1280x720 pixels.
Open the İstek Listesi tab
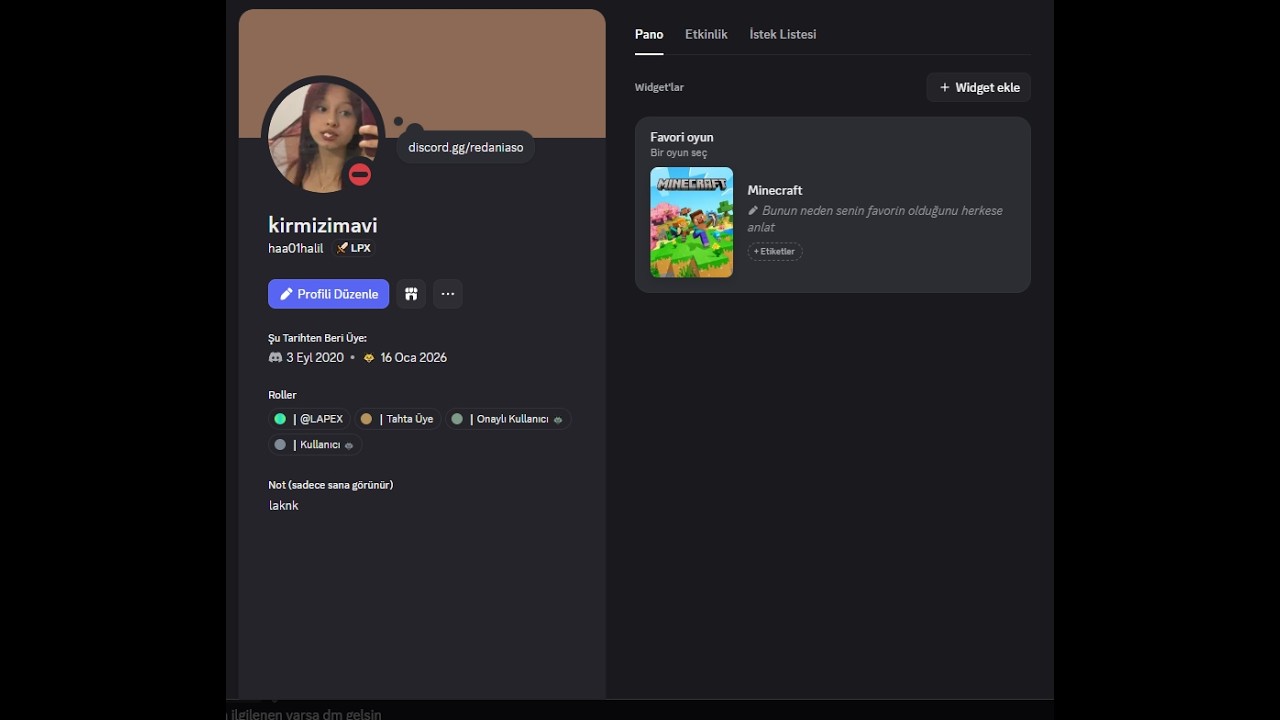(783, 34)
